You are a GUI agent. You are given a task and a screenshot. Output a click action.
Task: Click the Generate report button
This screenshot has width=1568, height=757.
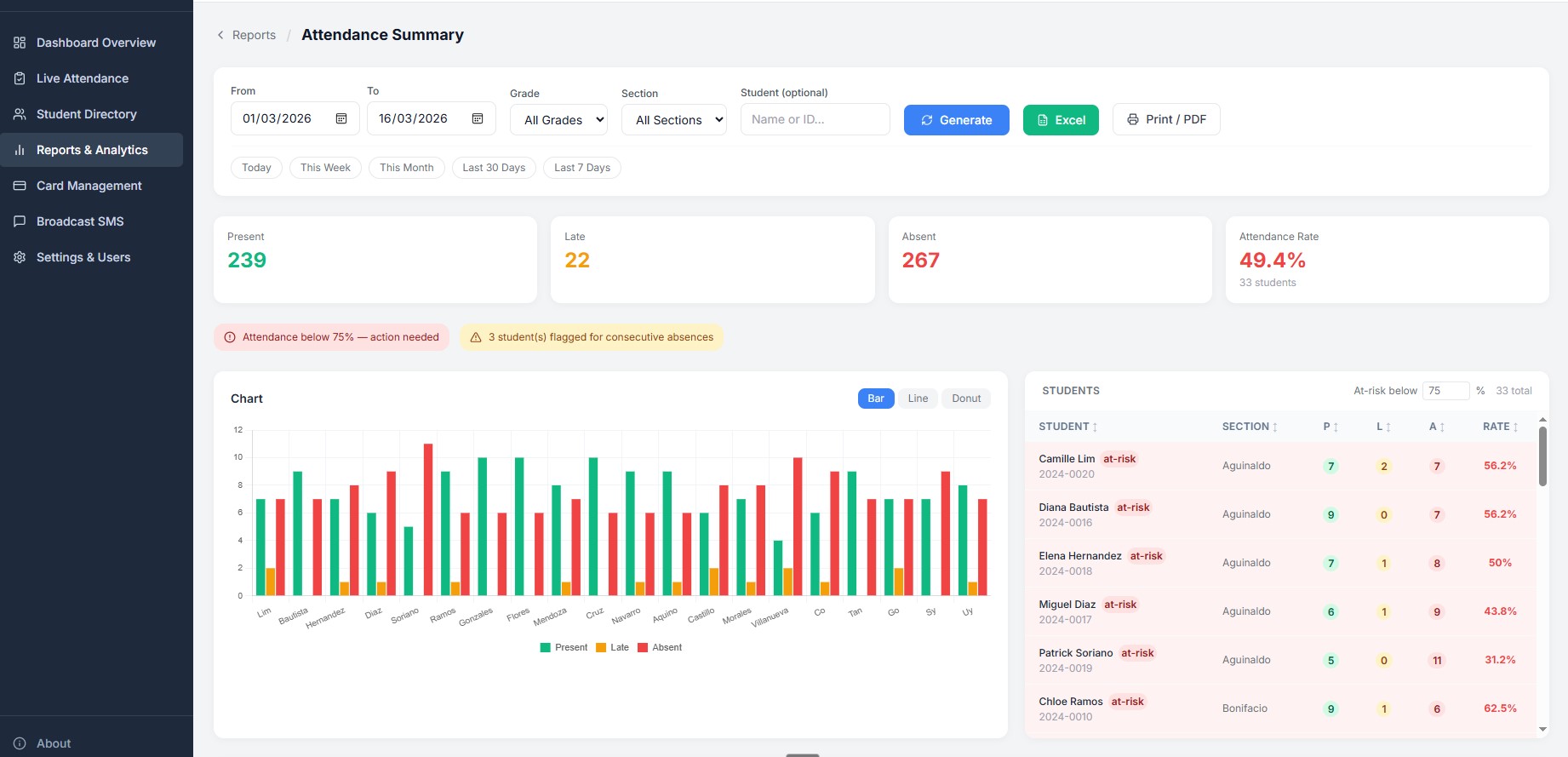(x=957, y=120)
